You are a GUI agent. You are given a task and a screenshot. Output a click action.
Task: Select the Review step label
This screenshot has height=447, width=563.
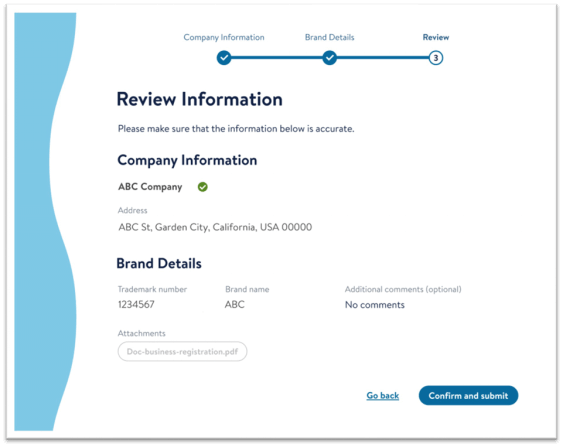click(436, 37)
